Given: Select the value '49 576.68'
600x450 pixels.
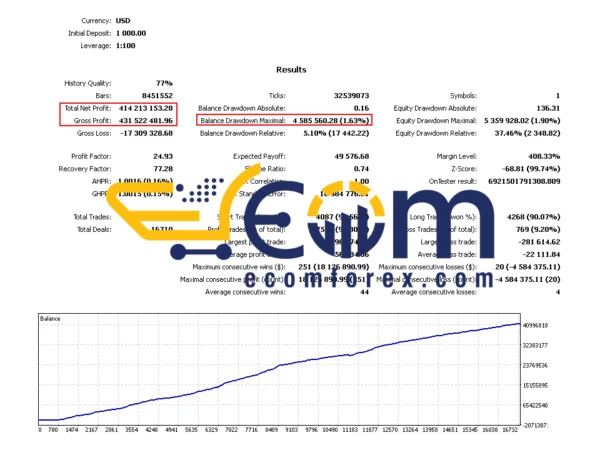Looking at the screenshot, I should click(x=352, y=157).
